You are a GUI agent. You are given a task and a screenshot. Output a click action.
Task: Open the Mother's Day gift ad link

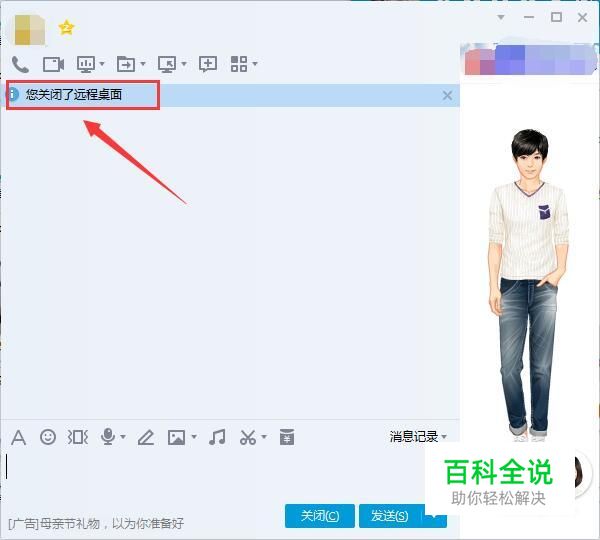click(96, 523)
